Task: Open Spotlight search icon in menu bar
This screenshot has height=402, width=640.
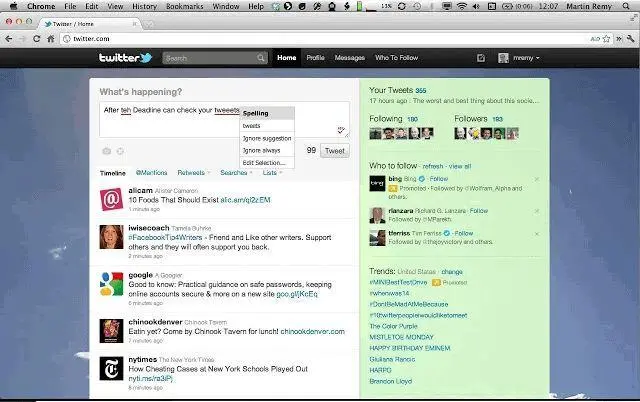Action: coord(626,6)
